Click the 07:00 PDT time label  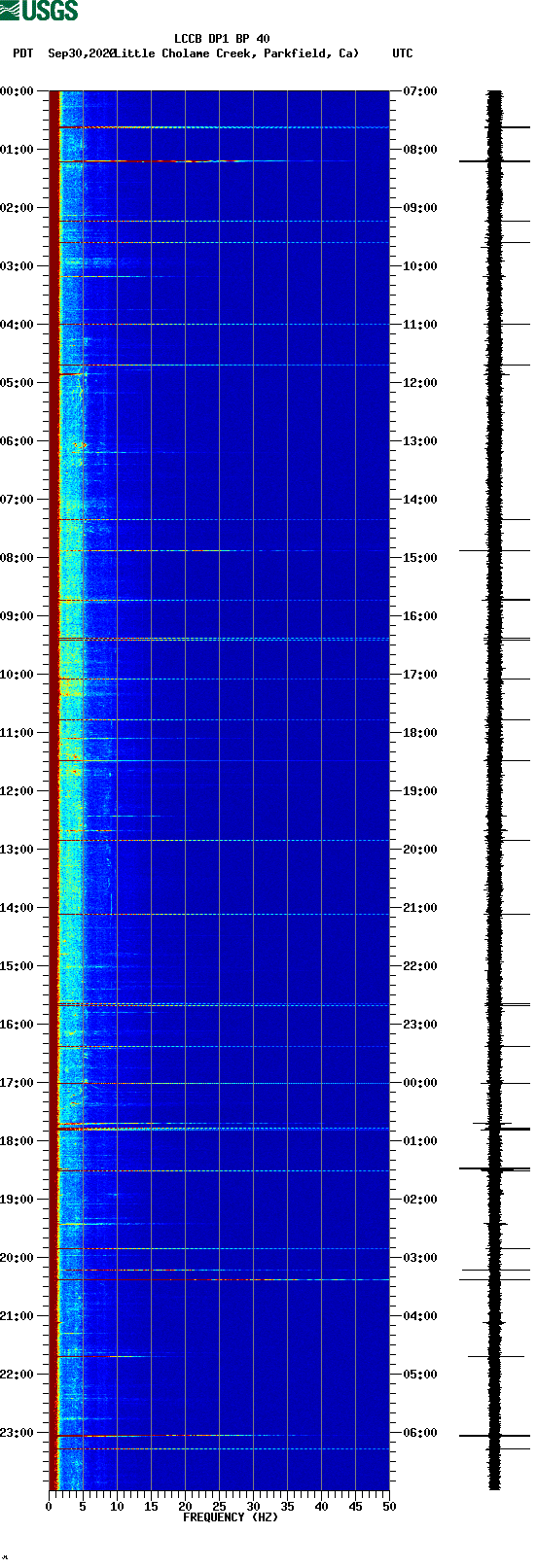18,500
